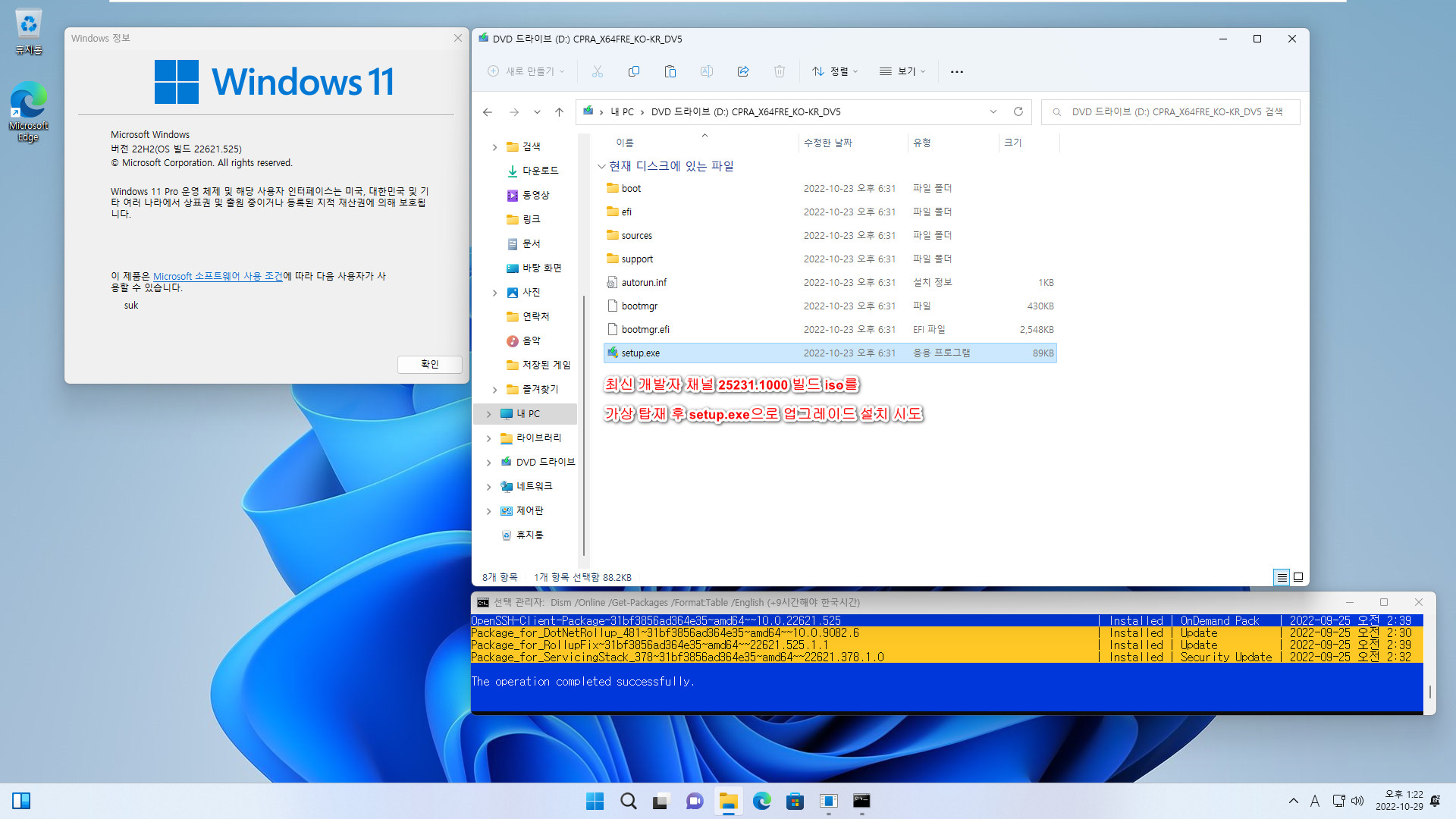This screenshot has width=1456, height=819.
Task: Expand the 검색 folder in the tree
Action: point(494,147)
